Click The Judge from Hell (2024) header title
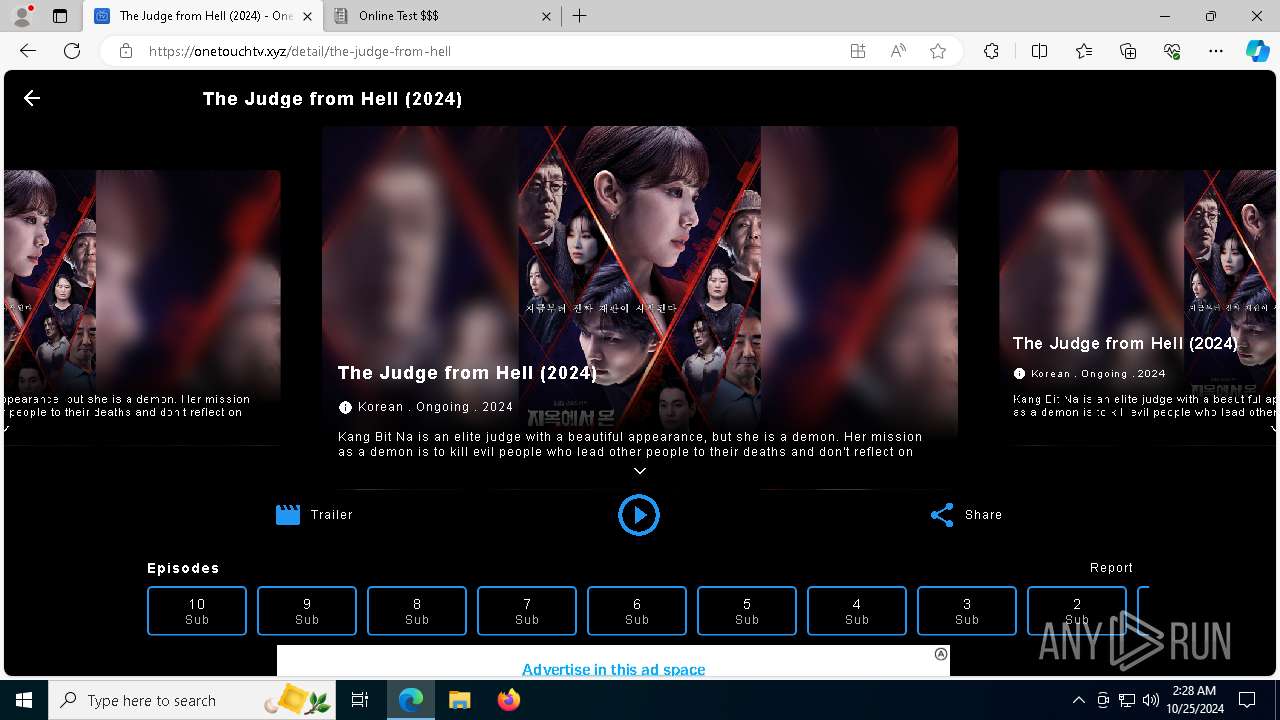The image size is (1280, 720). (332, 99)
